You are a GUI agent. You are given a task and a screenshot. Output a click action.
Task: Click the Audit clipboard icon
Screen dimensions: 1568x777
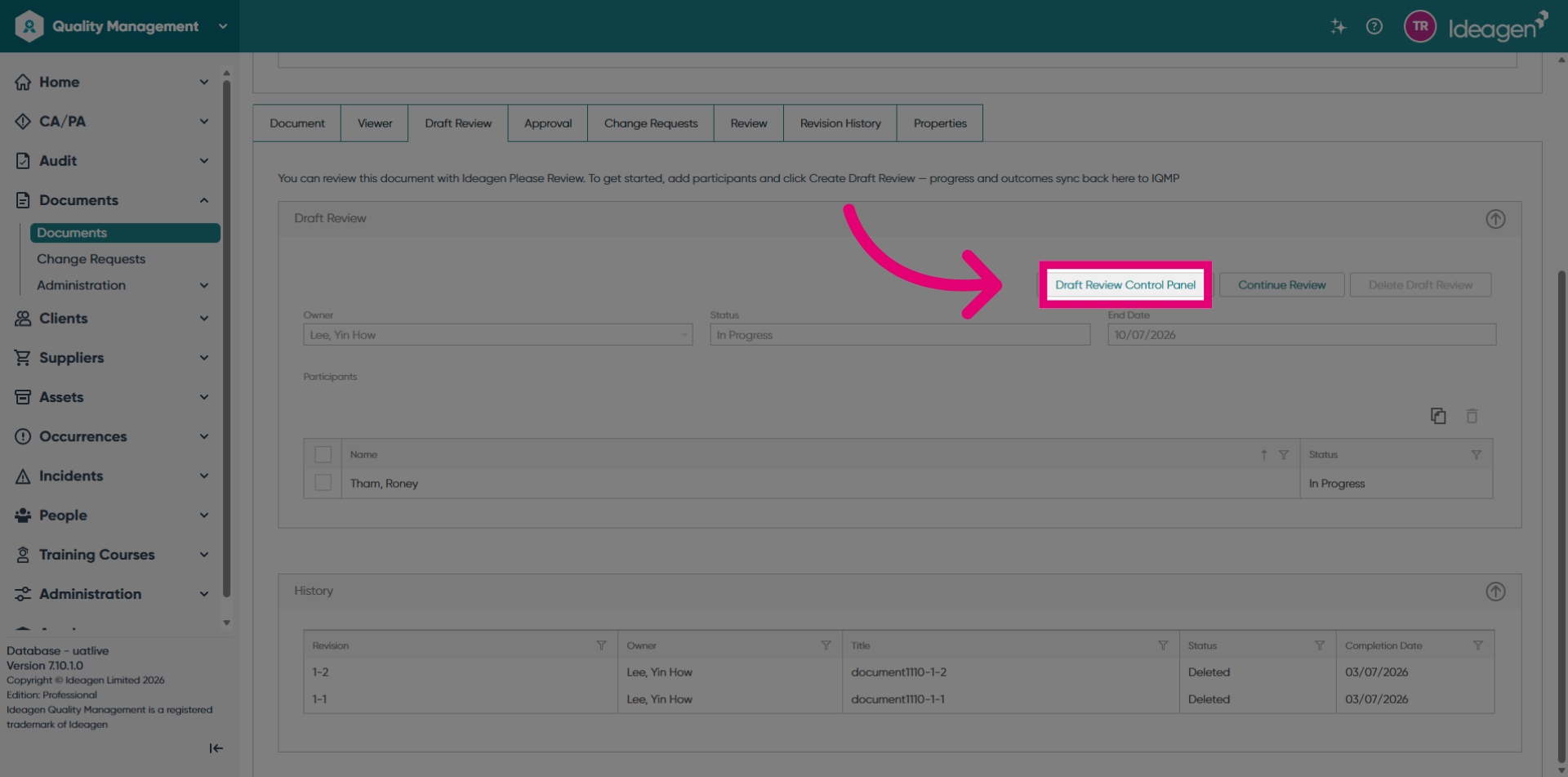pos(23,161)
